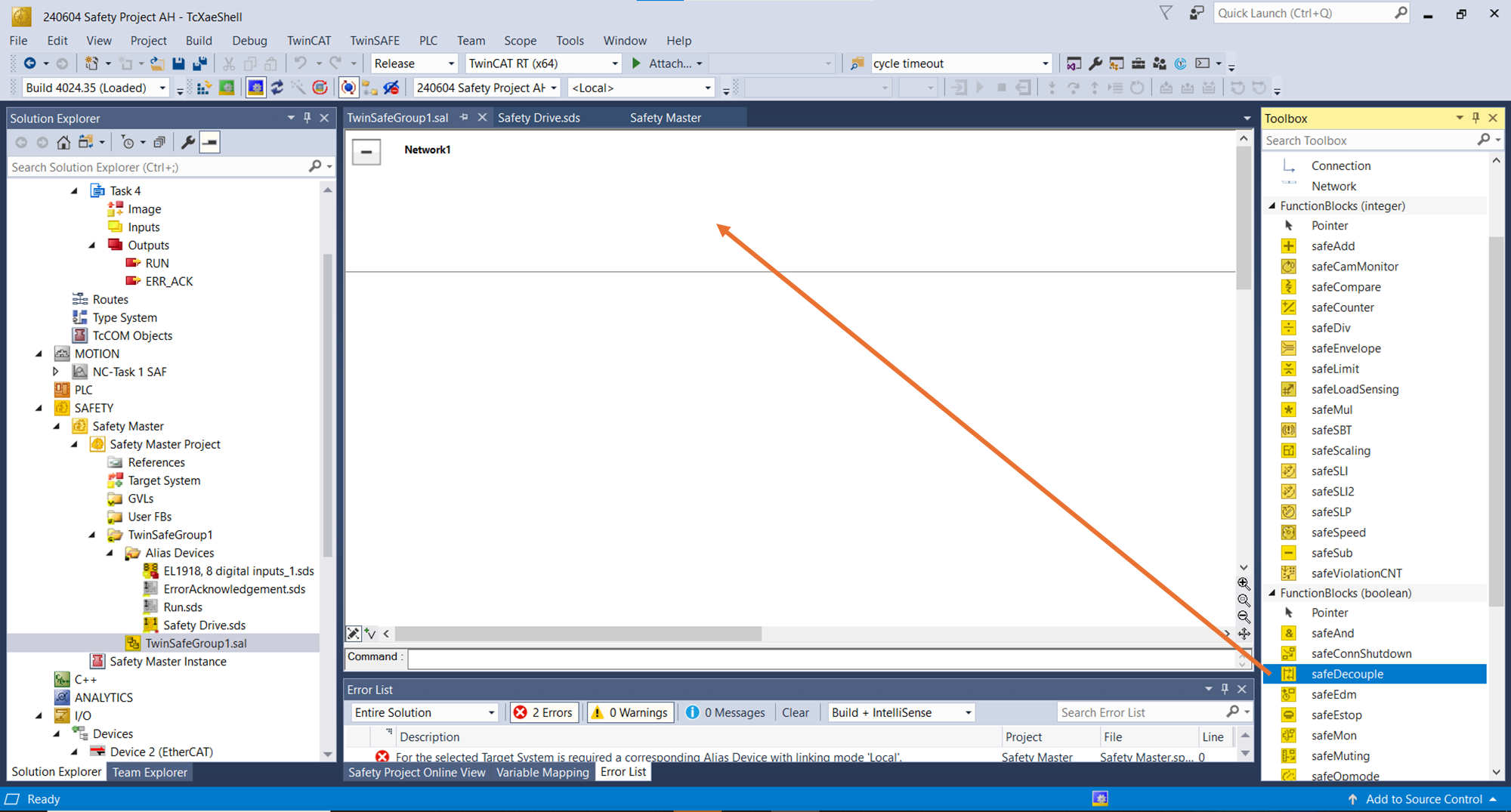Open the TwinSAFE menu
The image size is (1511, 812).
[x=374, y=40]
